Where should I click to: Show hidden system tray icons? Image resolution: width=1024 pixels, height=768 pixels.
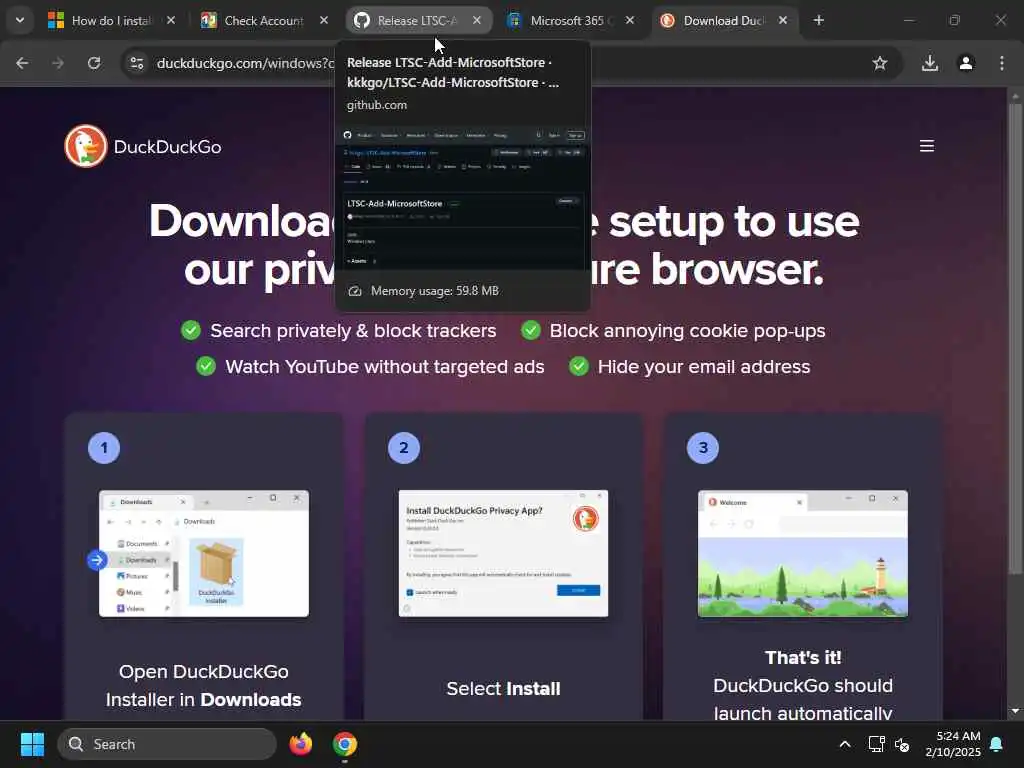click(844, 744)
